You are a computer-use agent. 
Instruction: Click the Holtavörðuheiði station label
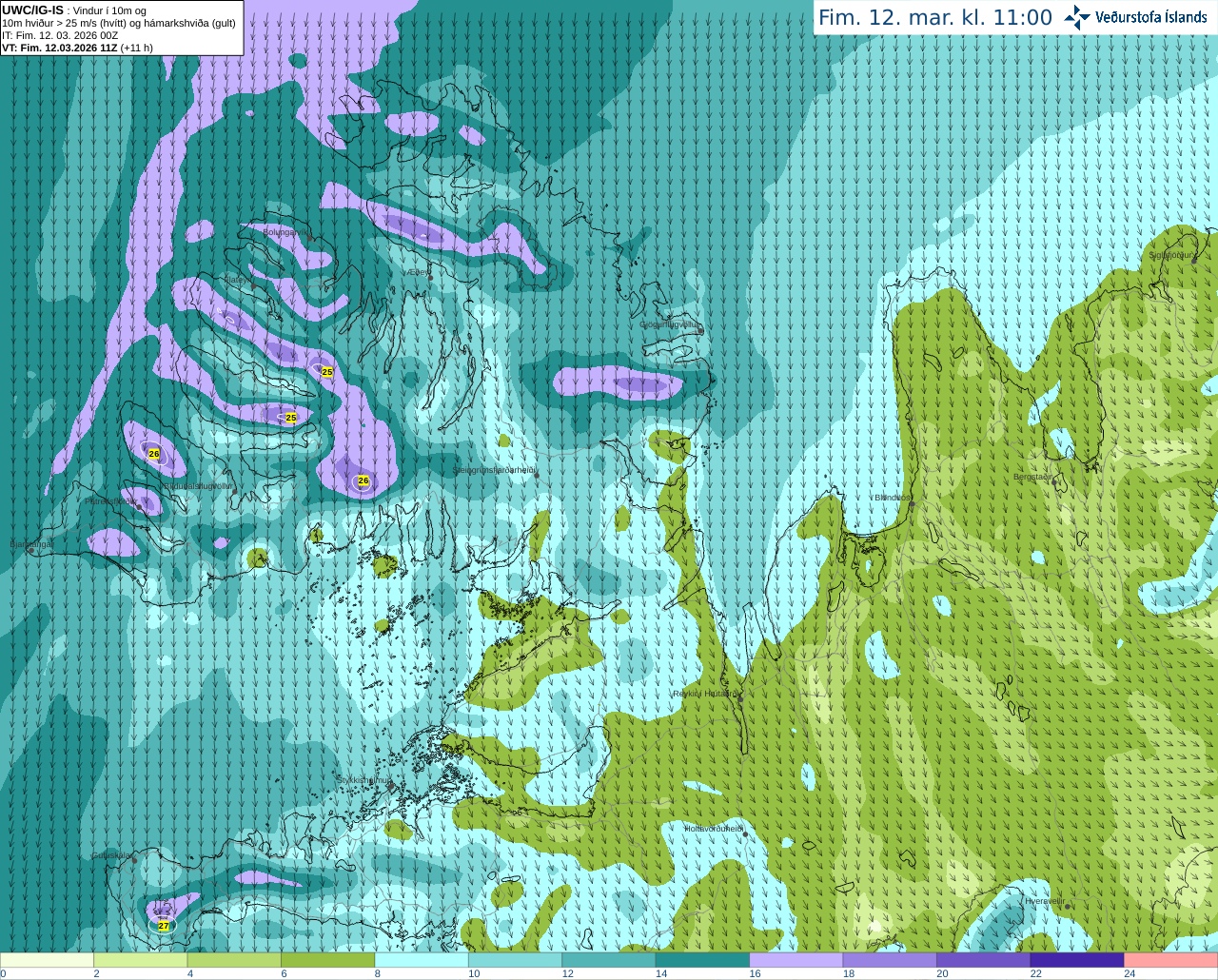[x=714, y=829]
